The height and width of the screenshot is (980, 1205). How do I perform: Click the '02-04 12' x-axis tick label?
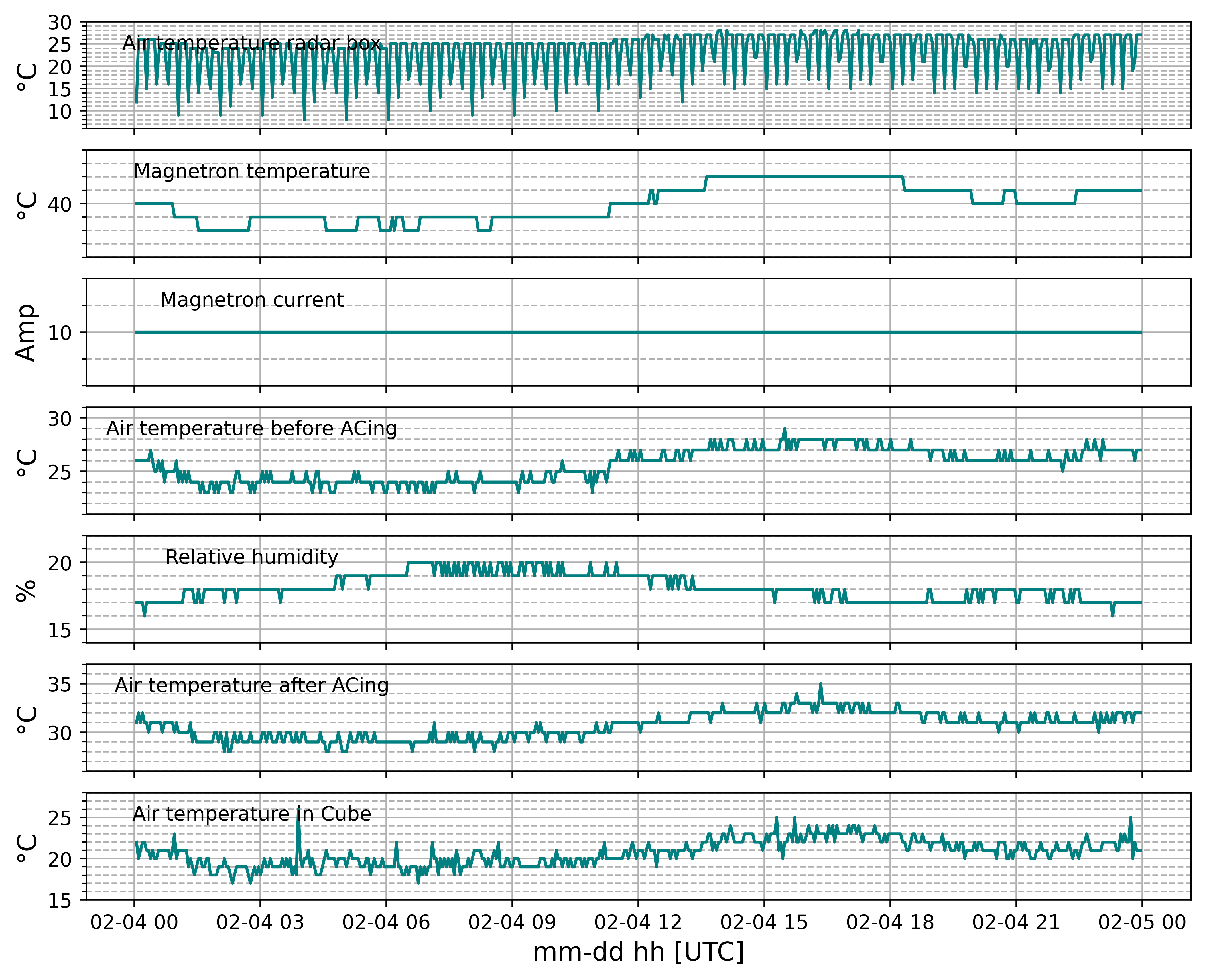(638, 922)
